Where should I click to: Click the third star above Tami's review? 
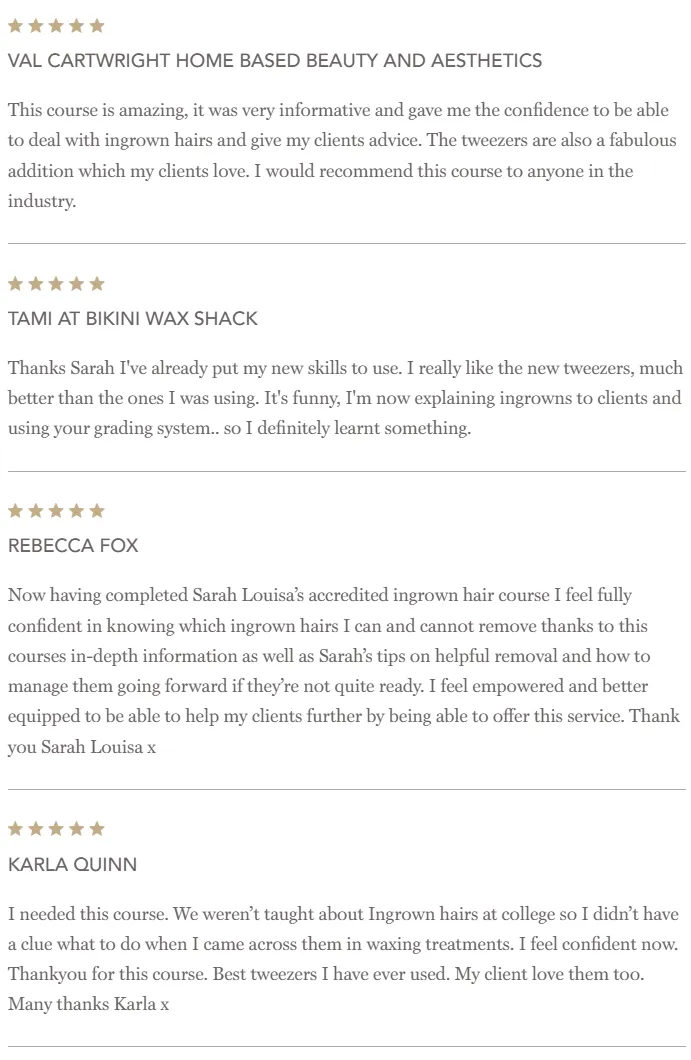click(56, 283)
